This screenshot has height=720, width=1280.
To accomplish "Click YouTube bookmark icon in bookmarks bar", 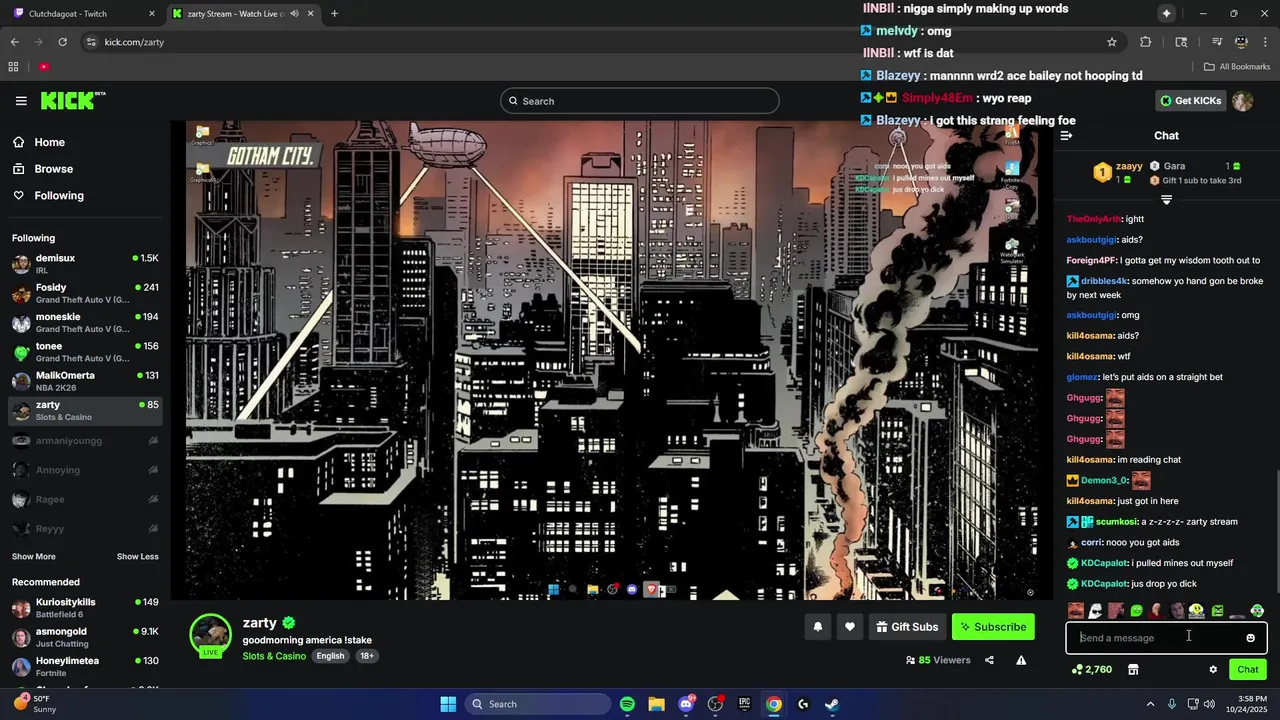I will (x=44, y=67).
